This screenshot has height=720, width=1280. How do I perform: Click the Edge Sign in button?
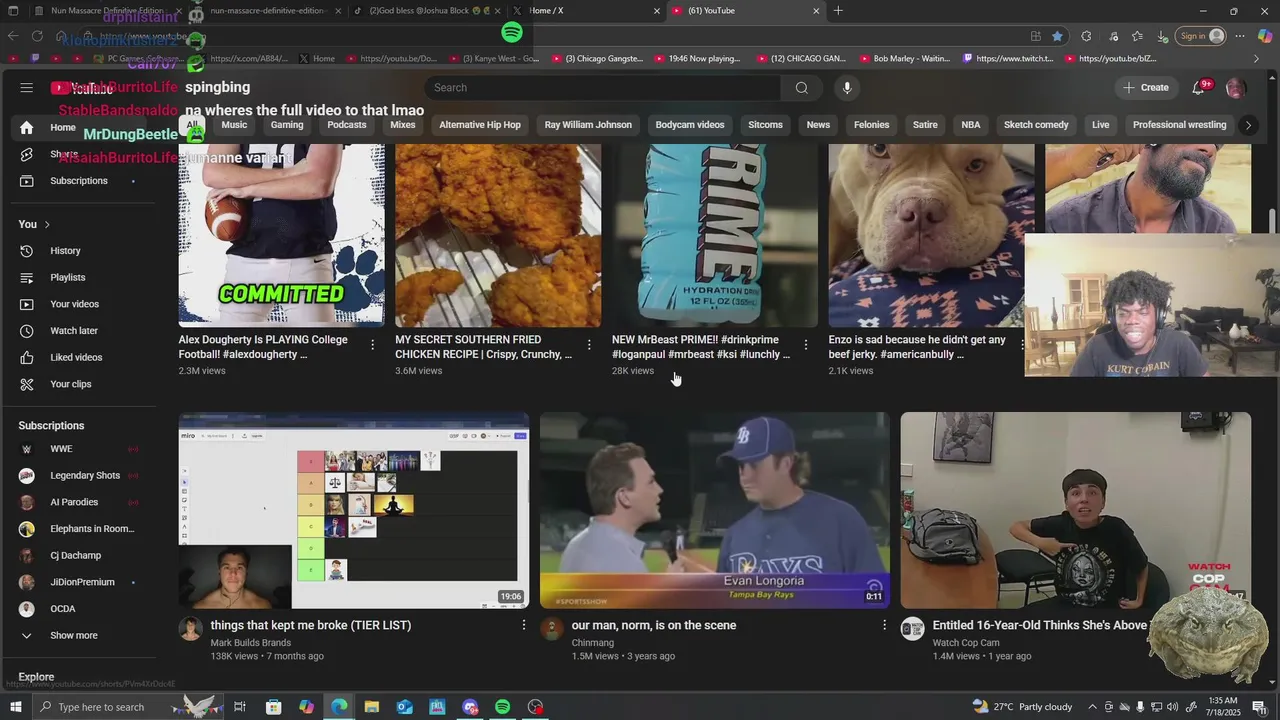coord(1202,36)
